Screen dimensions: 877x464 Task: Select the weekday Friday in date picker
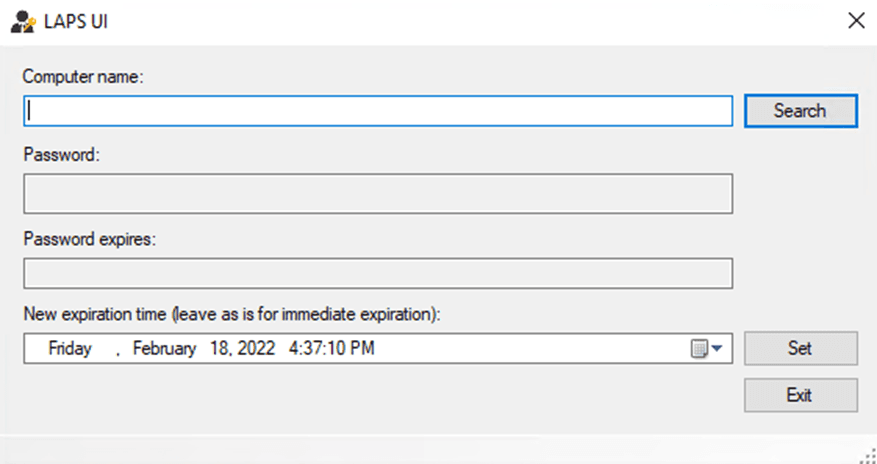click(x=70, y=348)
